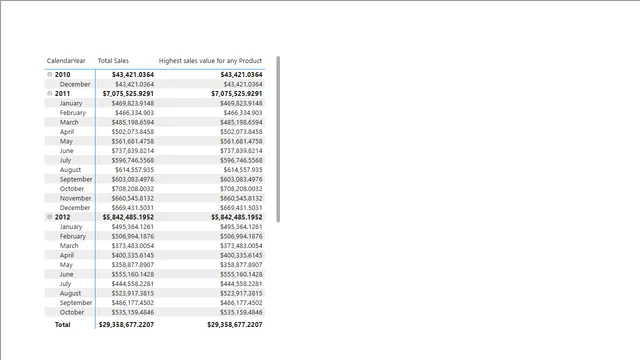Click Total Sales value $669,431.5031

click(133, 208)
